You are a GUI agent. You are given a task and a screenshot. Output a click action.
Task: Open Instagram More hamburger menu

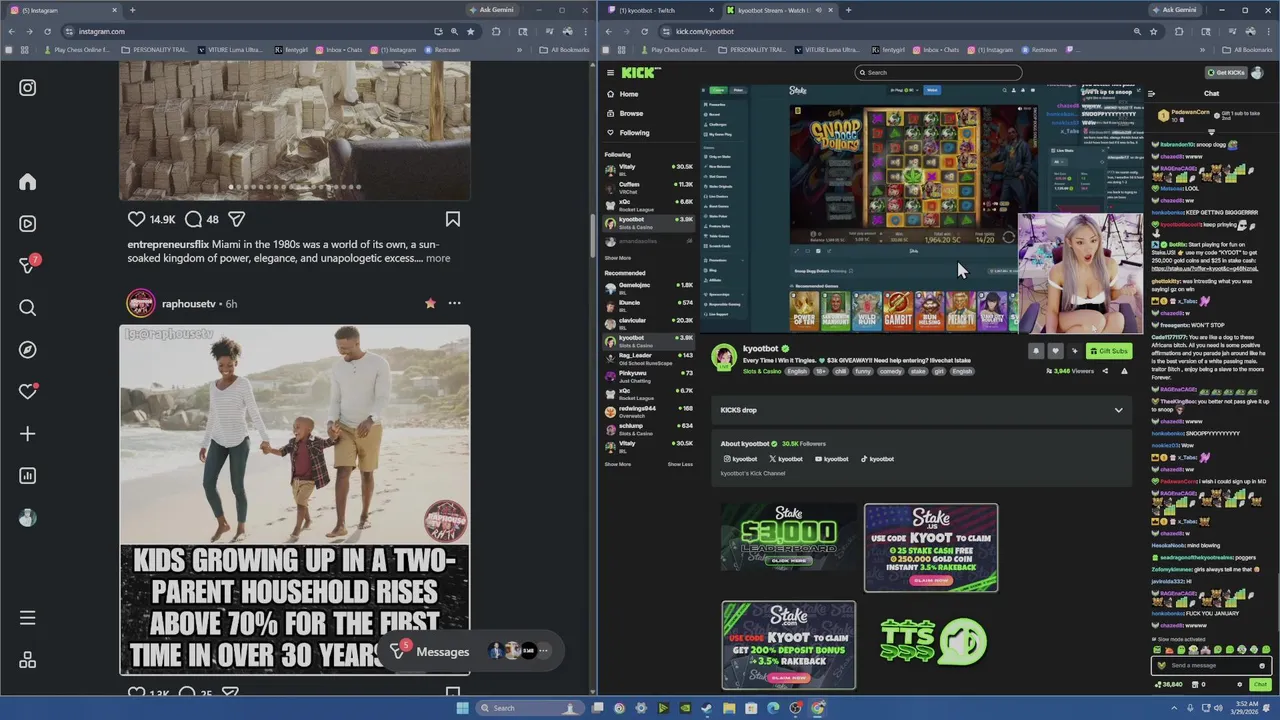pyautogui.click(x=28, y=618)
